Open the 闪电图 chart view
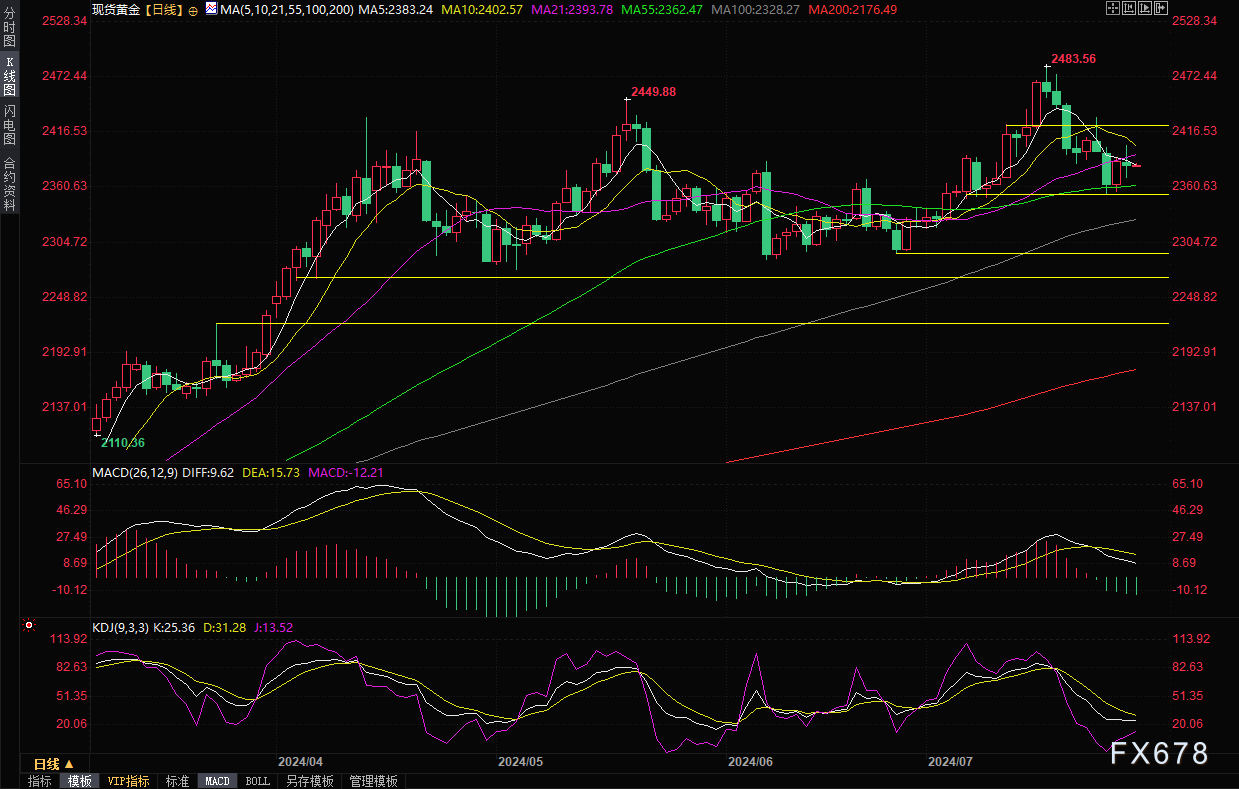The width and height of the screenshot is (1239, 789). 9,125
